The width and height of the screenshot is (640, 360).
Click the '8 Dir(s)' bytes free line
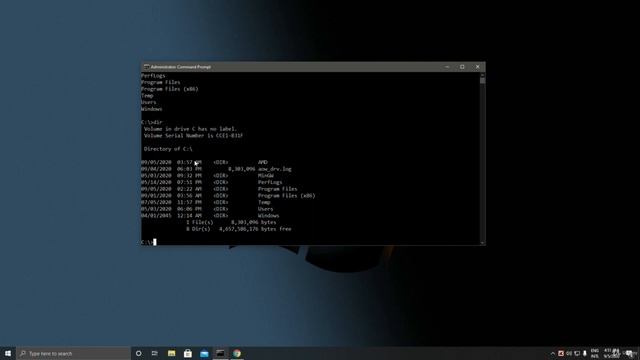point(239,229)
